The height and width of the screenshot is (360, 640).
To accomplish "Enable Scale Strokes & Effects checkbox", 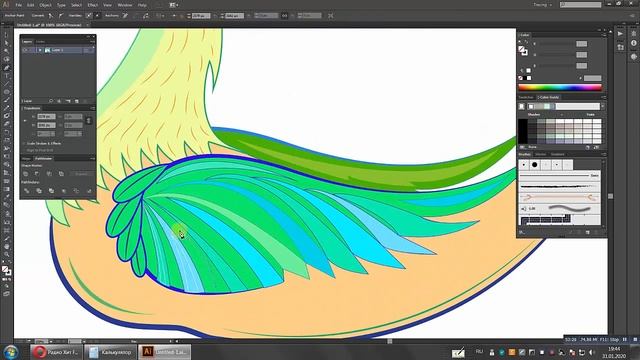I will (x=24, y=144).
